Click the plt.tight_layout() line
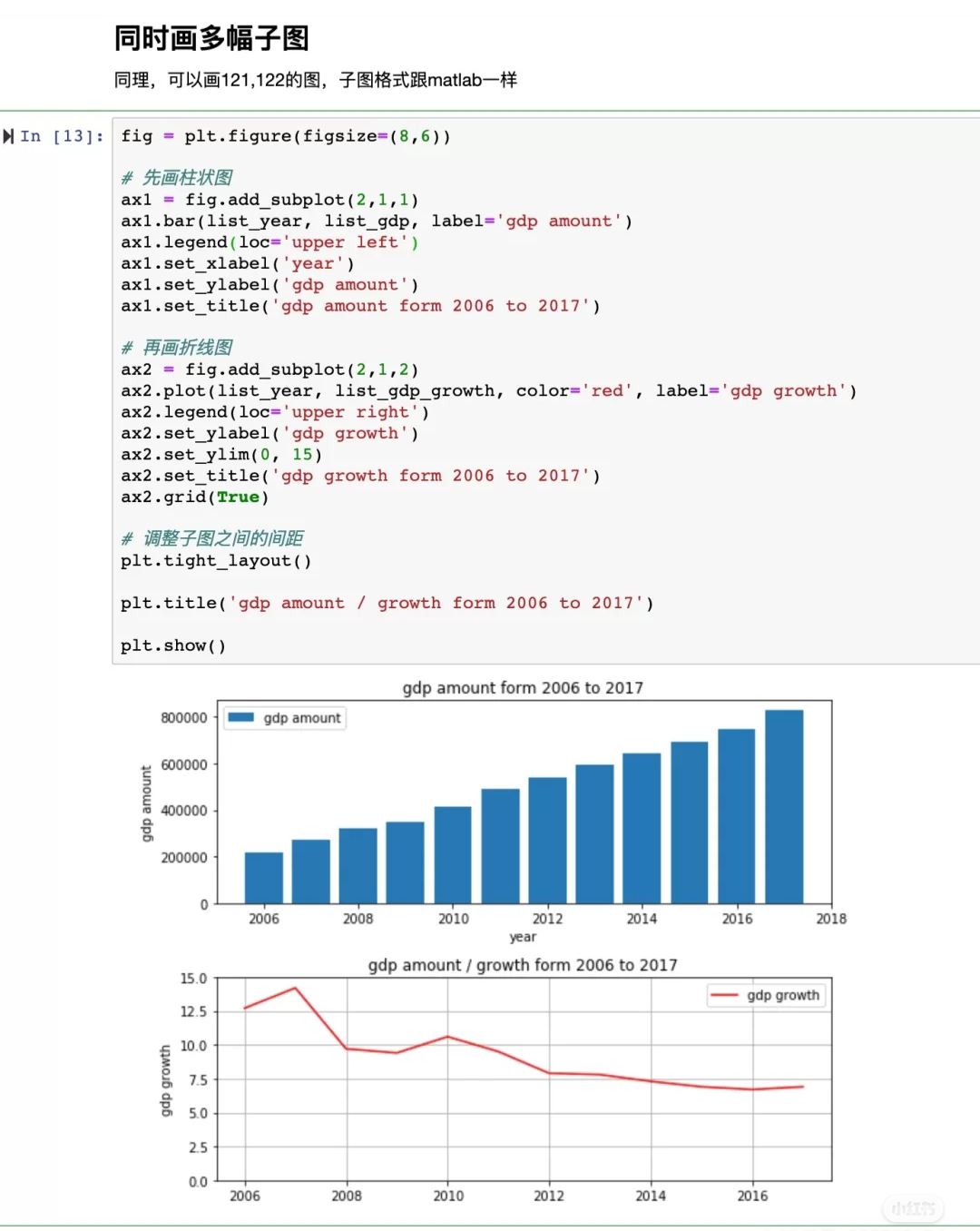 click(x=216, y=560)
